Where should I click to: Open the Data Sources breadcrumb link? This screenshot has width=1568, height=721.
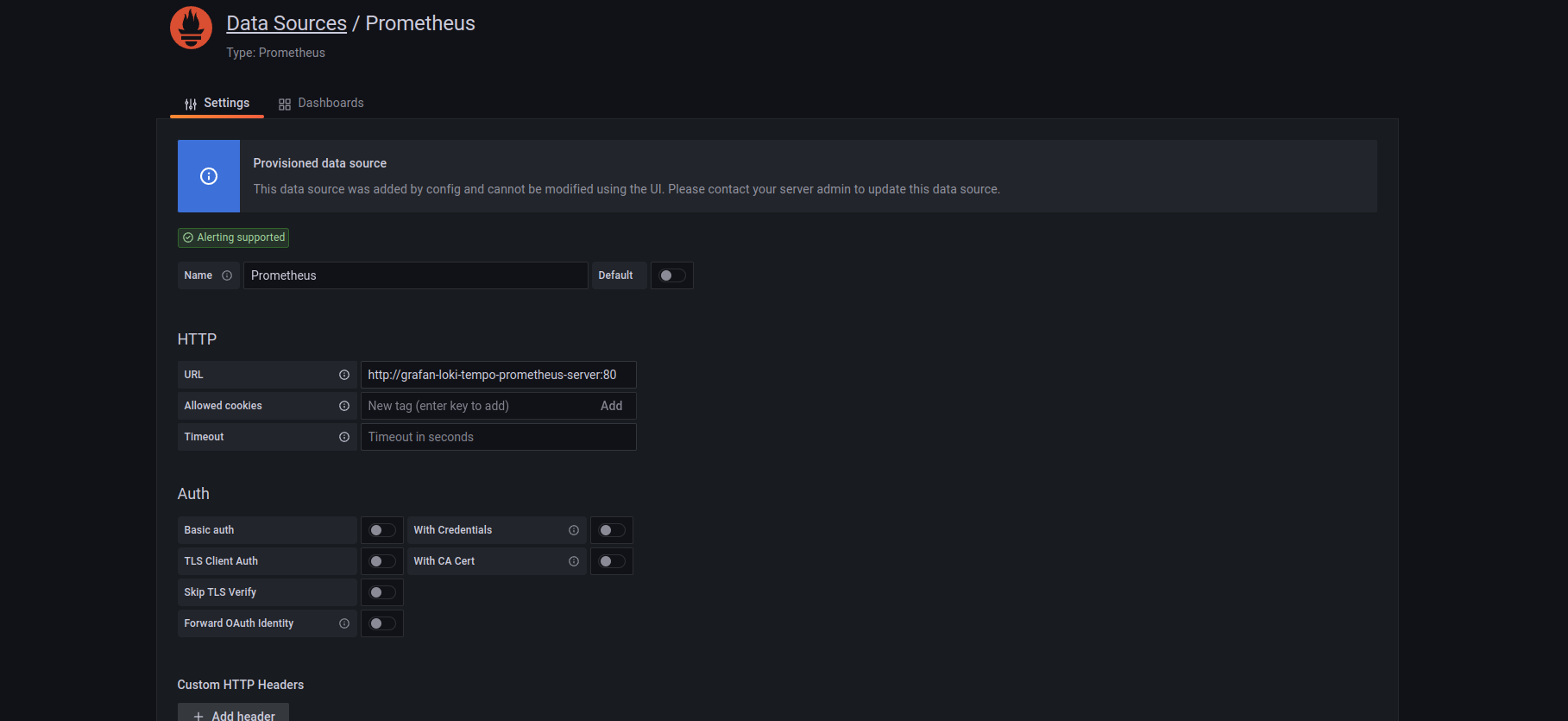click(x=287, y=23)
